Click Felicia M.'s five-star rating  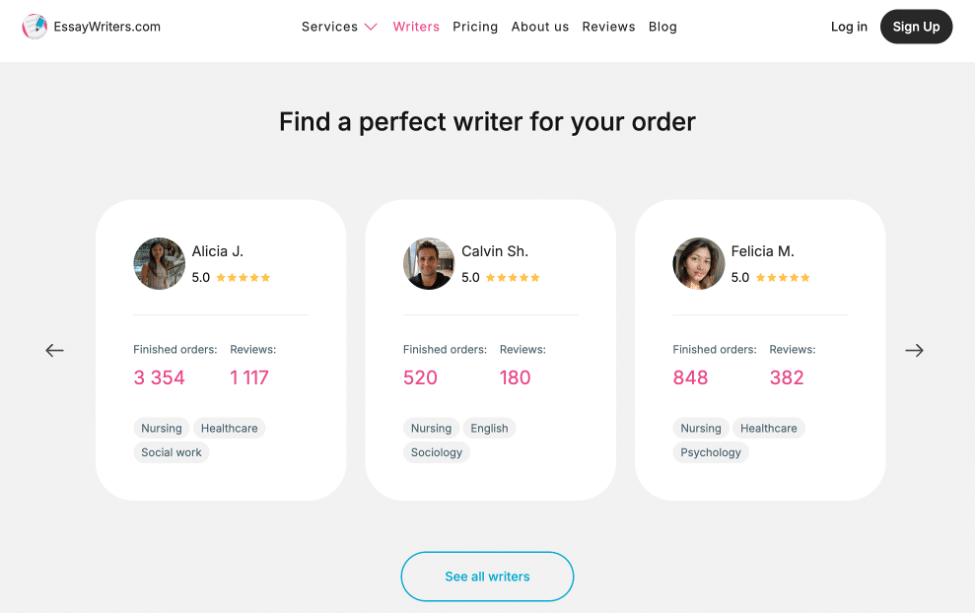coord(783,278)
